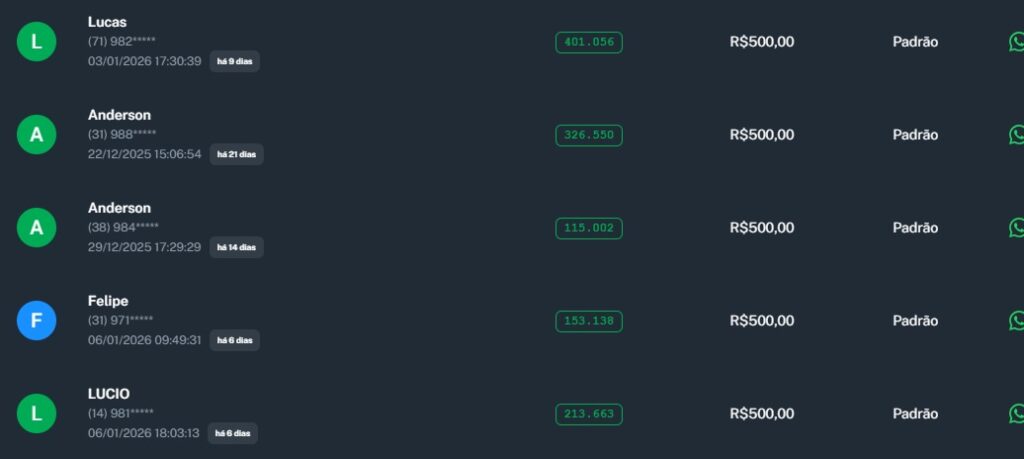Click the name Lucas
1024x459 pixels.
click(x=107, y=22)
